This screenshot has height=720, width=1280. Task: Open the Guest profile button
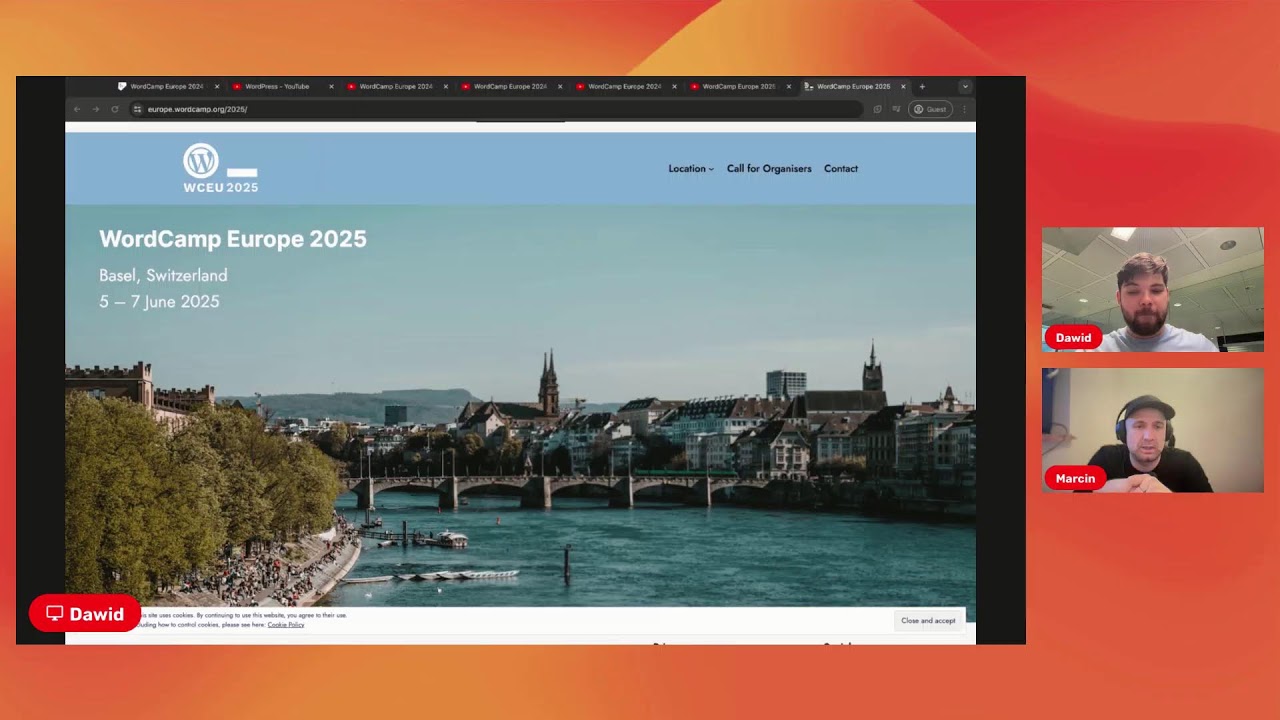(x=930, y=109)
